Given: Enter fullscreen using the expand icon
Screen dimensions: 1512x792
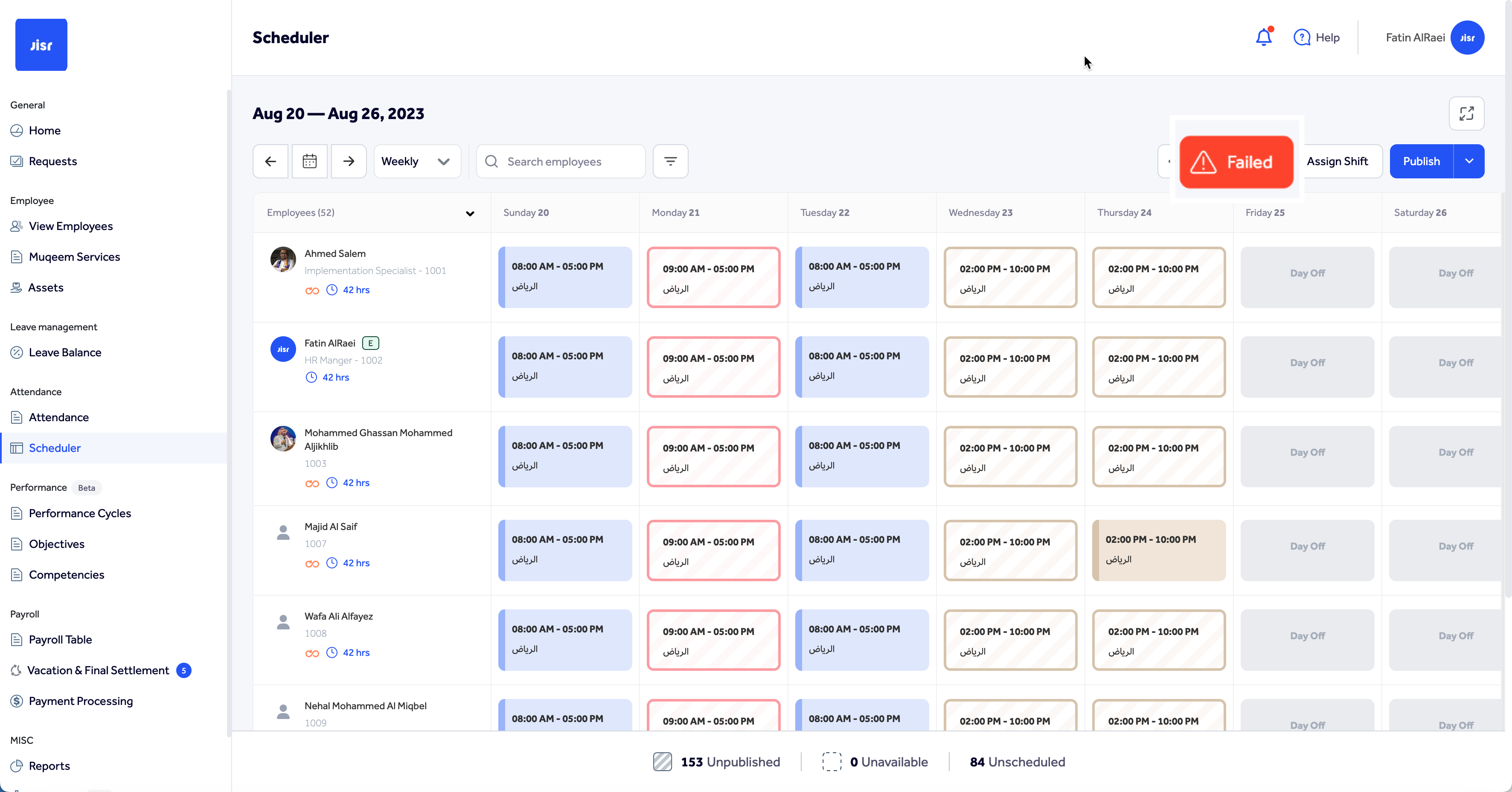Looking at the screenshot, I should [1466, 114].
